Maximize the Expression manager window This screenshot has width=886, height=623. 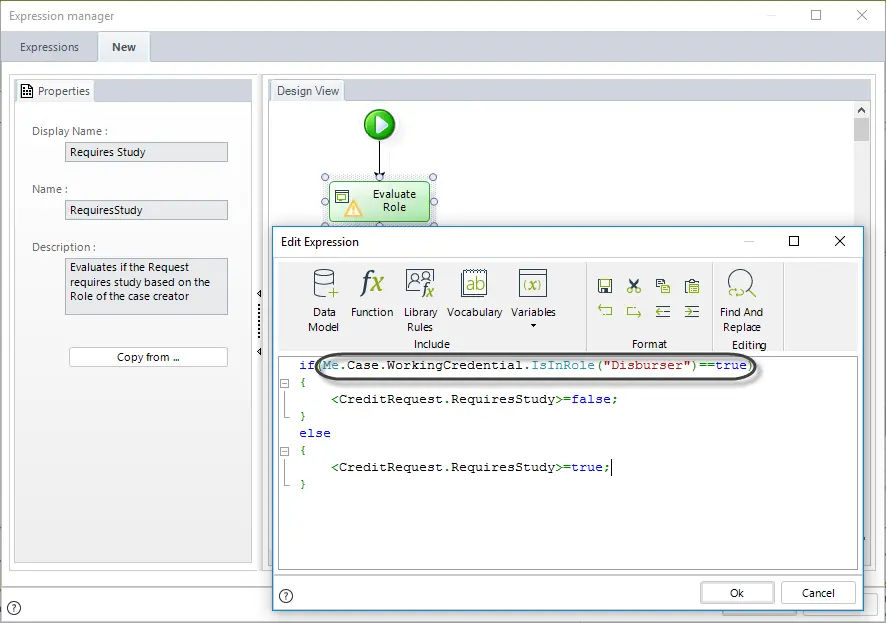(x=816, y=15)
